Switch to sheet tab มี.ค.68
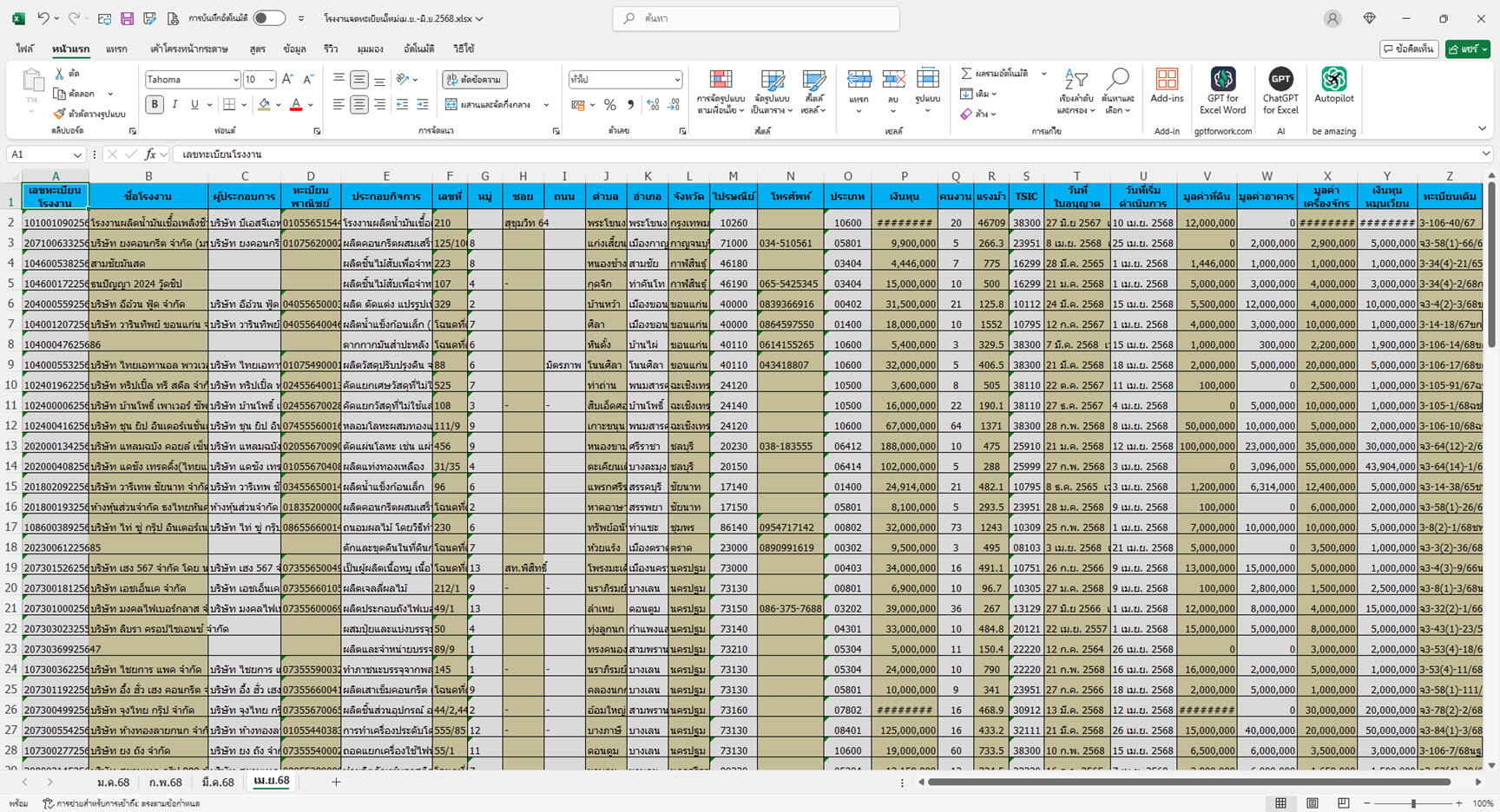Screen dimensions: 1500x812 (x=217, y=782)
